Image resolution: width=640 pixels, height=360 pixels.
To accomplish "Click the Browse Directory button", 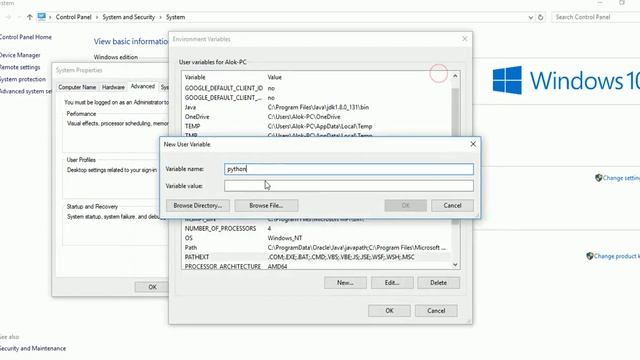I will point(198,206).
